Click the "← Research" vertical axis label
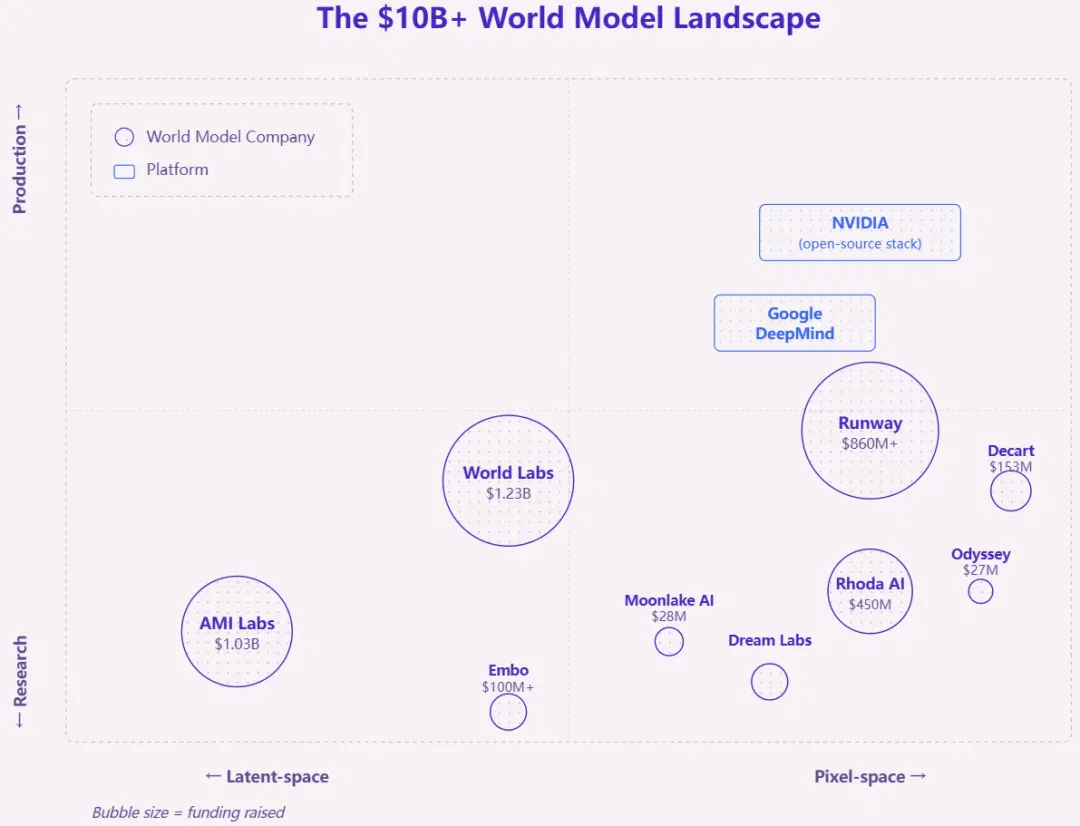This screenshot has height=826, width=1080. tap(19, 681)
